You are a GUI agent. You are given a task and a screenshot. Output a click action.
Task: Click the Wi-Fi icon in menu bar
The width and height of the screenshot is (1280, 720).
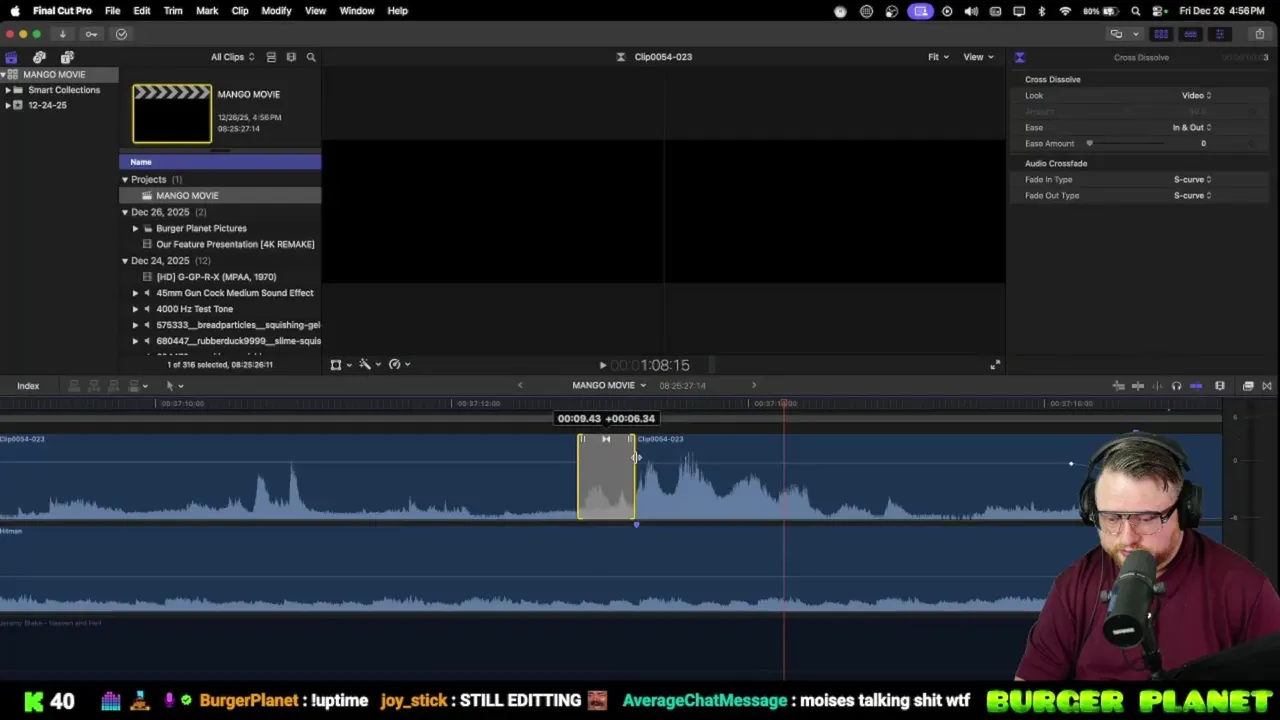coord(1065,11)
